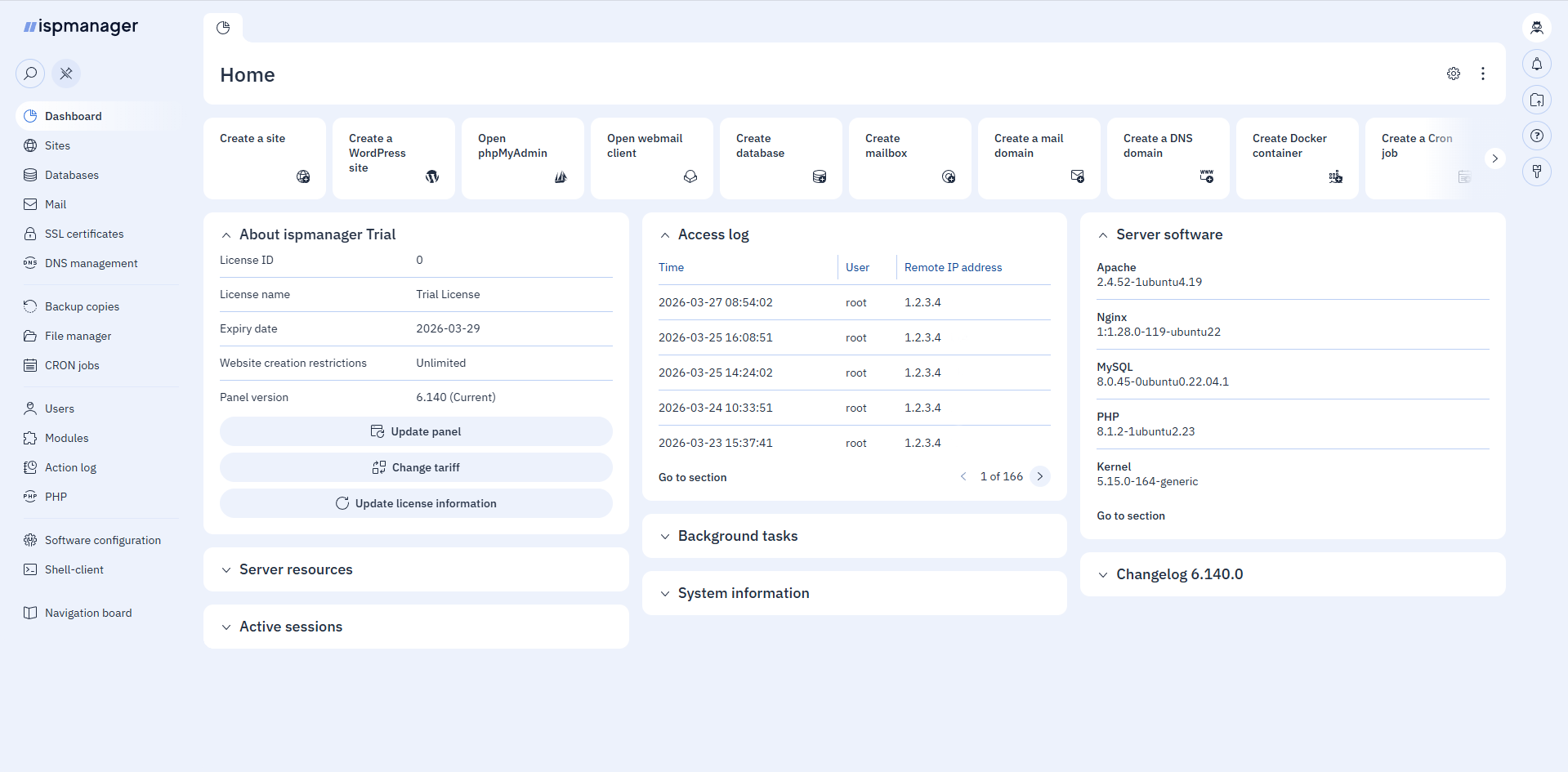
Task: Open Action log in sidebar
Action: coord(97,467)
